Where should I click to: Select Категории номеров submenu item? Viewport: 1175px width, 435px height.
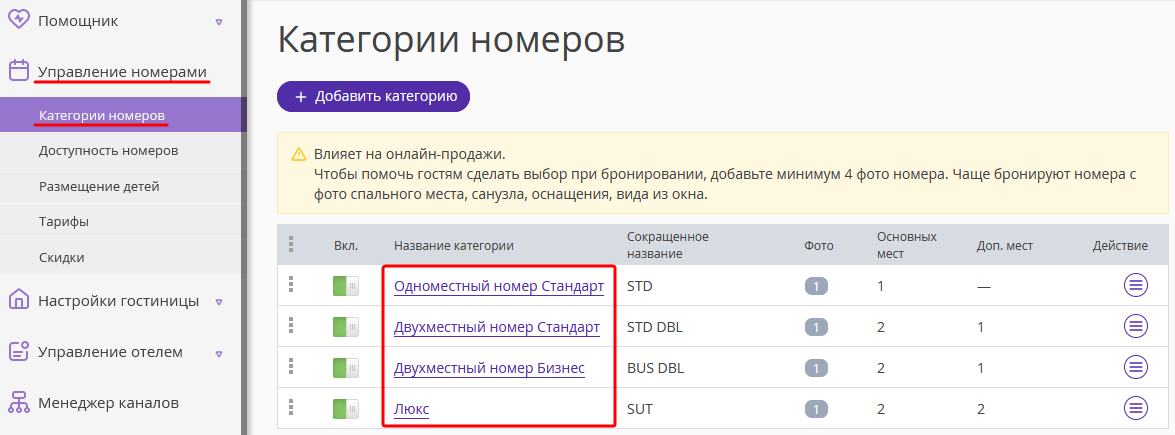(x=123, y=116)
